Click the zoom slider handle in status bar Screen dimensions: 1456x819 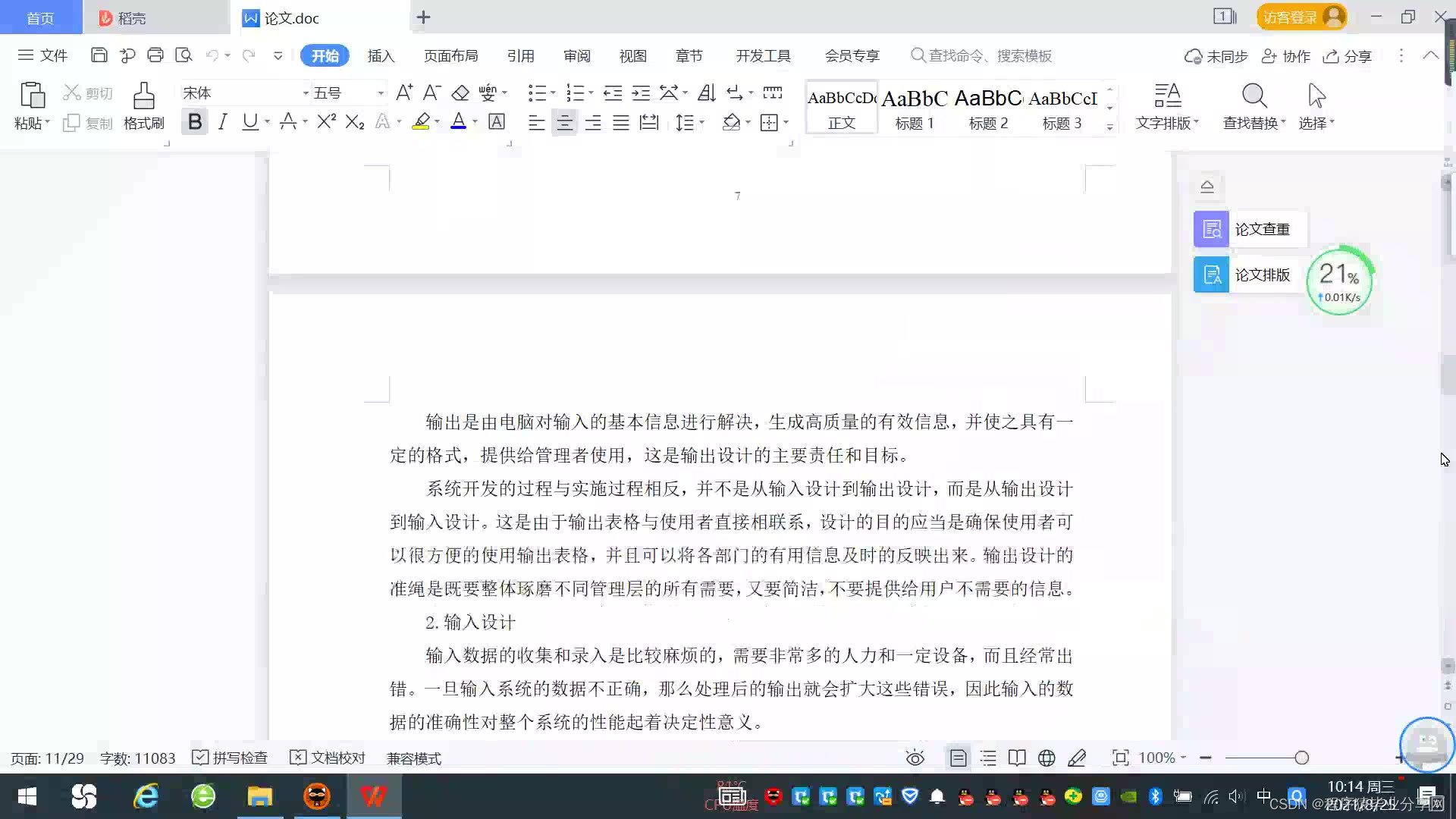click(1302, 758)
